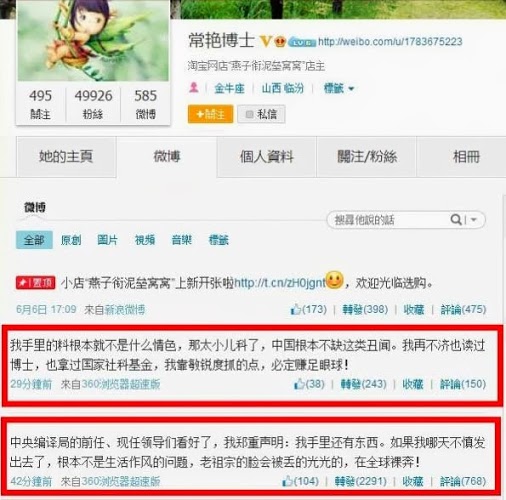Image resolution: width=506 pixels, height=500 pixels.
Task: Click the red 置顶 pinned badge
Action: point(36,283)
